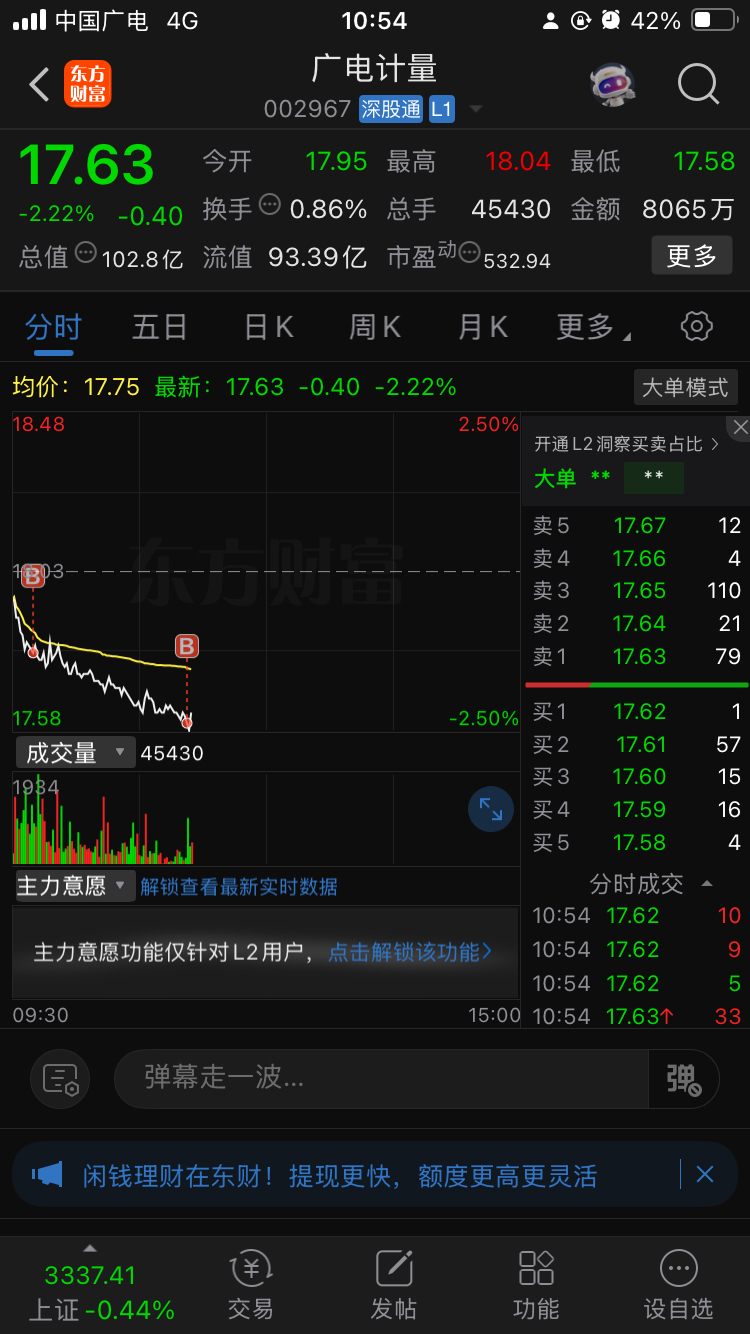The image size is (750, 1334).
Task: Tap the battery icon in status bar
Action: 714,20
